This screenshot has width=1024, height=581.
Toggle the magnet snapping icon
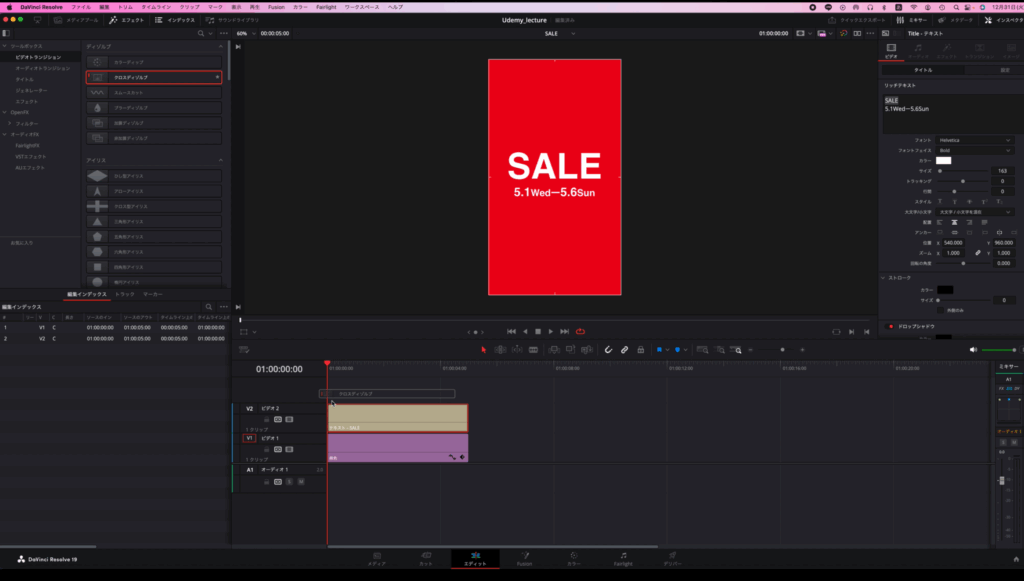click(x=608, y=350)
